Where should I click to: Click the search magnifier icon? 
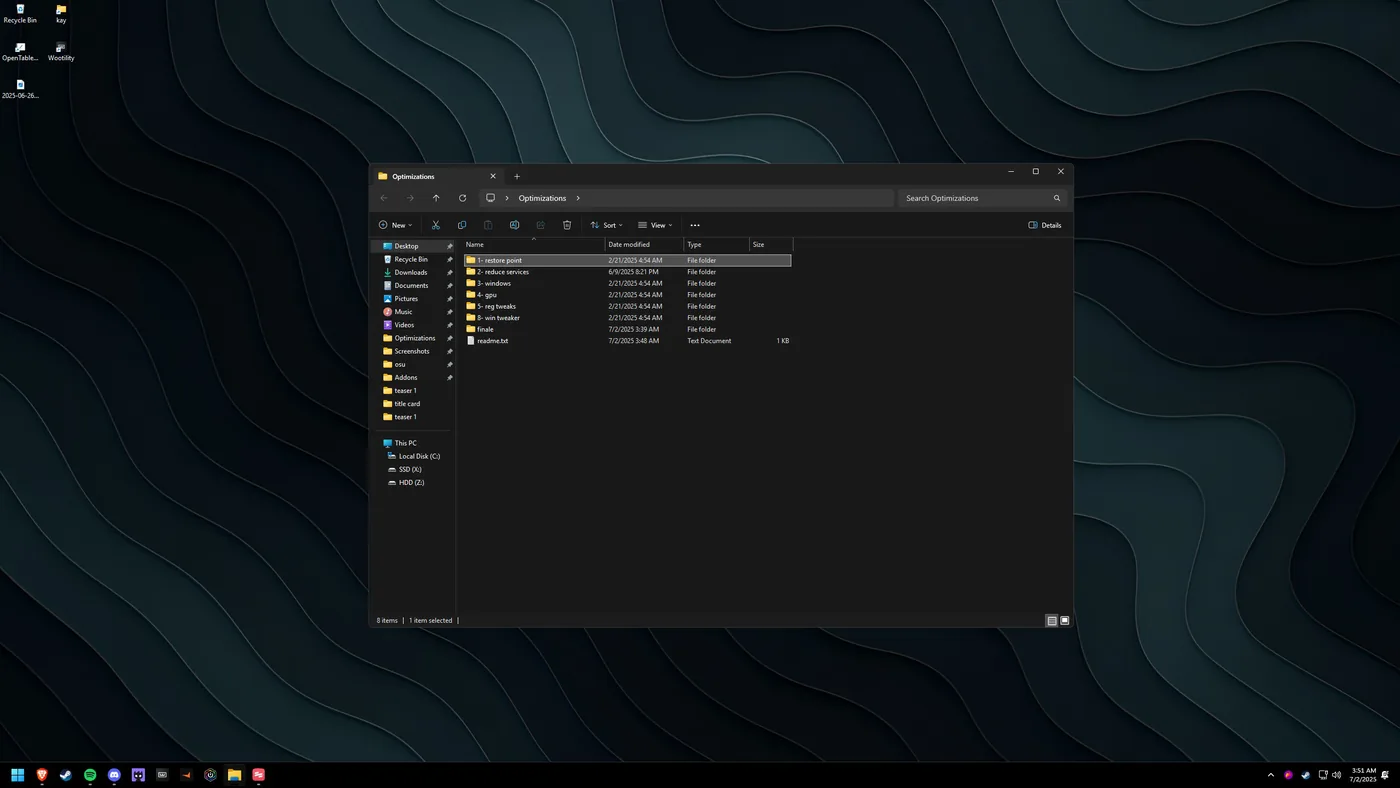tap(1057, 198)
